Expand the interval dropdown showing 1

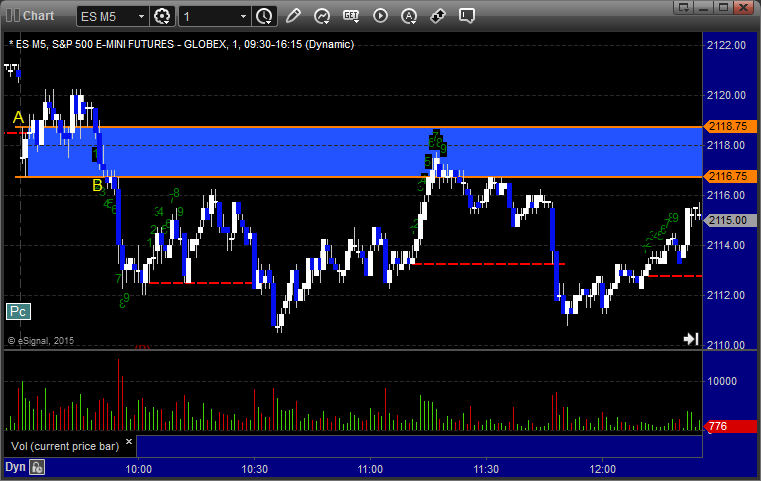coord(244,17)
